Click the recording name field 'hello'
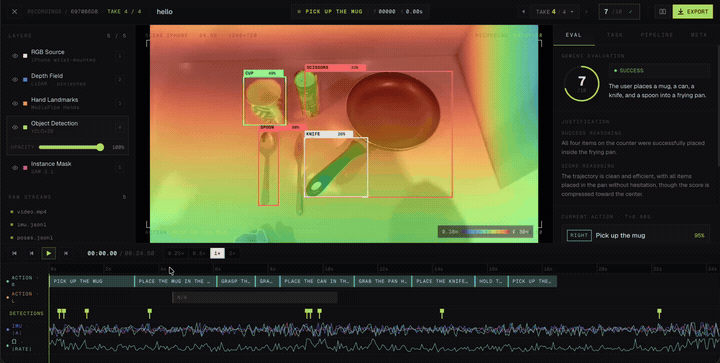720x363 pixels. 164,11
